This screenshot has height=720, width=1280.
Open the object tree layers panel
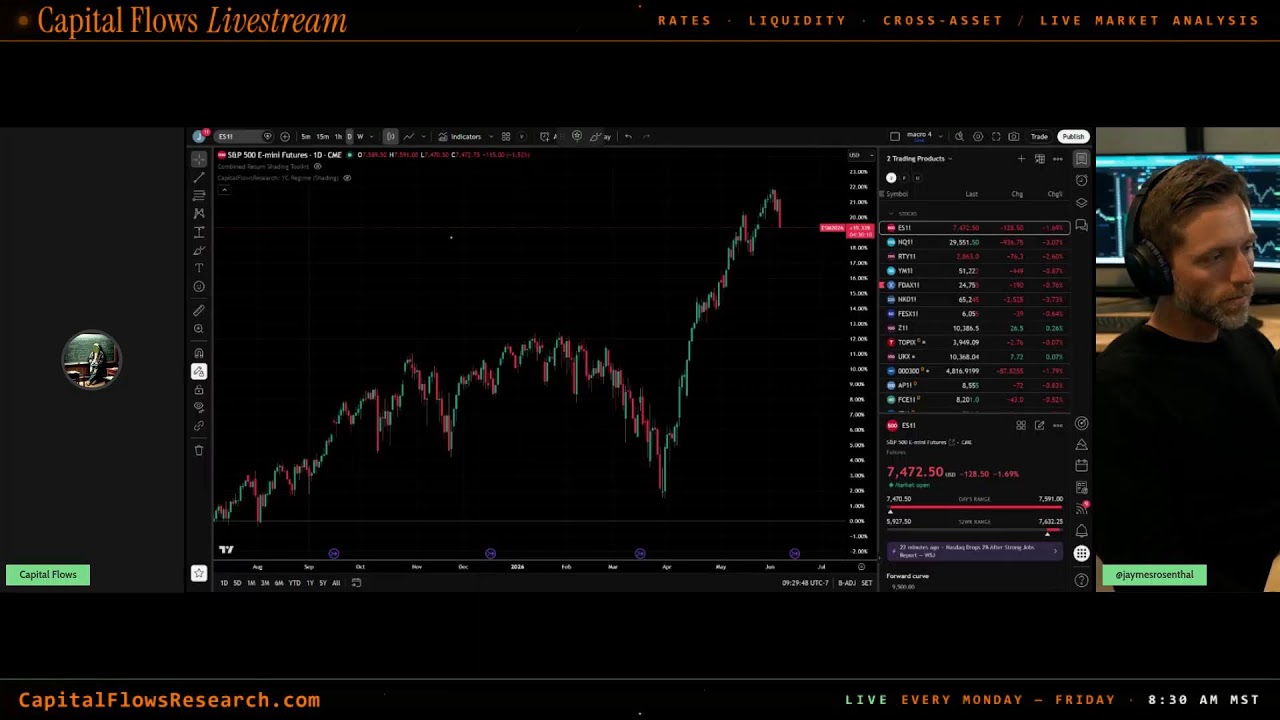1081,203
